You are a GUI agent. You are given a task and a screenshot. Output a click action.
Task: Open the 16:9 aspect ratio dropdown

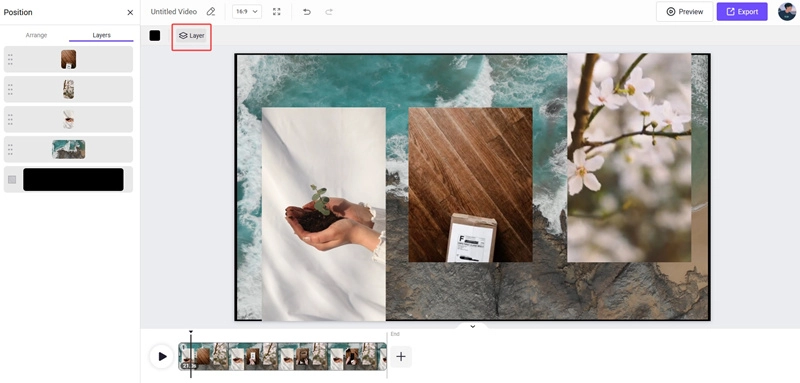tap(247, 12)
